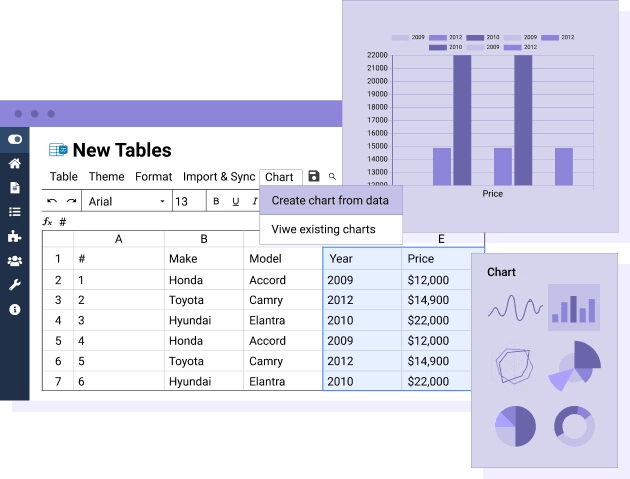Screen dimensions: 630x479
Task: Click the undo arrow
Action: 52,201
